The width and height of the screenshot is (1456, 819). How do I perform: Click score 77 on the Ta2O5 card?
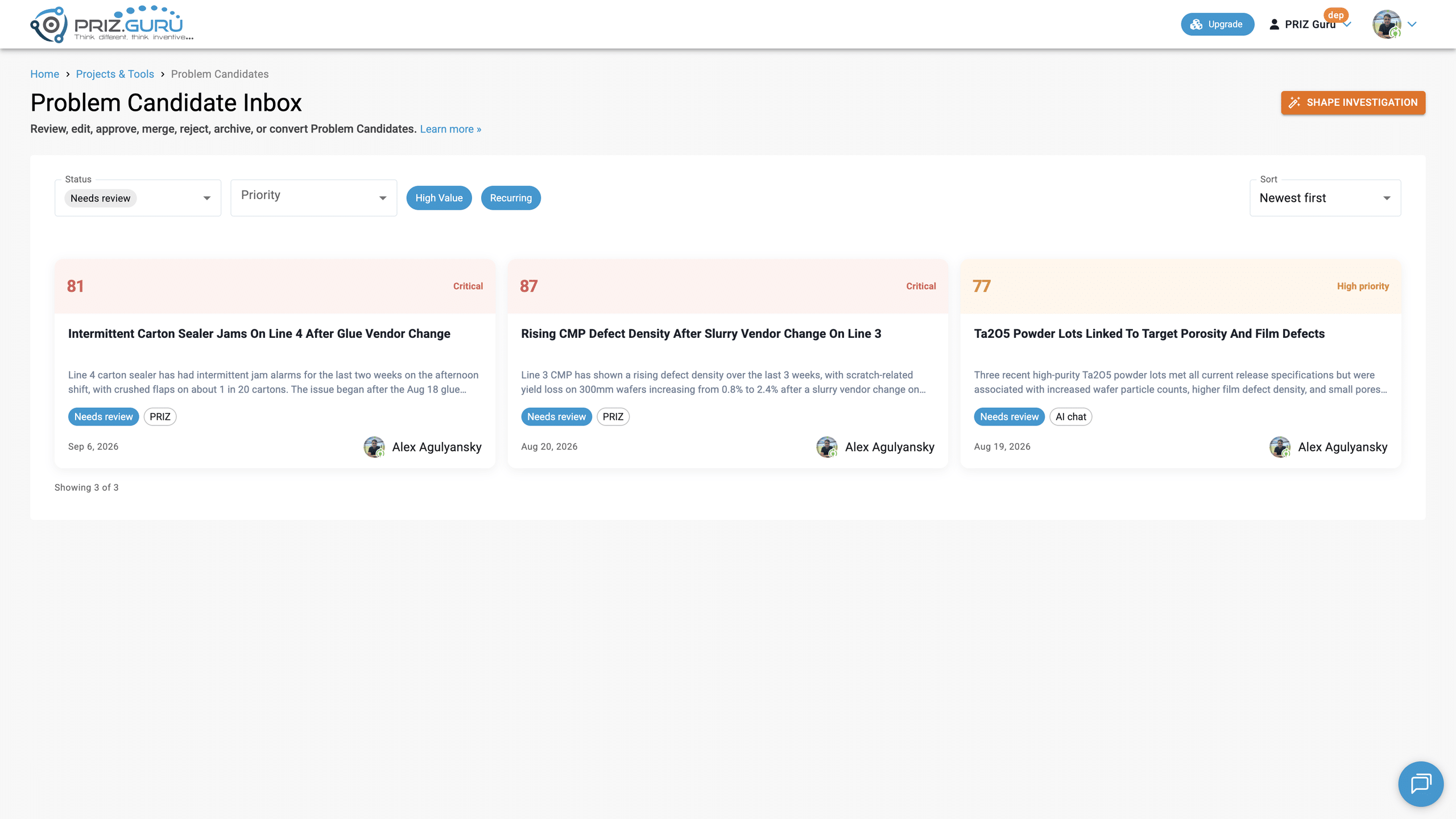pyautogui.click(x=982, y=286)
